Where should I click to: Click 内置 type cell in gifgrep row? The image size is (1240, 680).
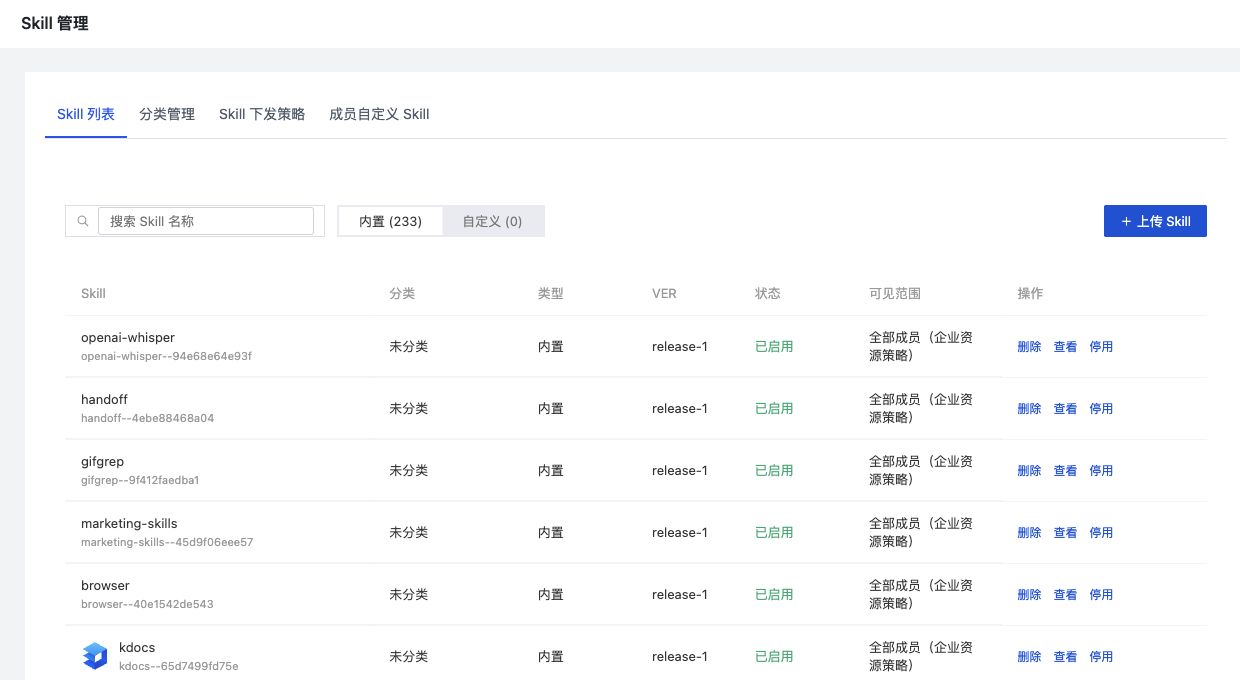click(x=551, y=471)
